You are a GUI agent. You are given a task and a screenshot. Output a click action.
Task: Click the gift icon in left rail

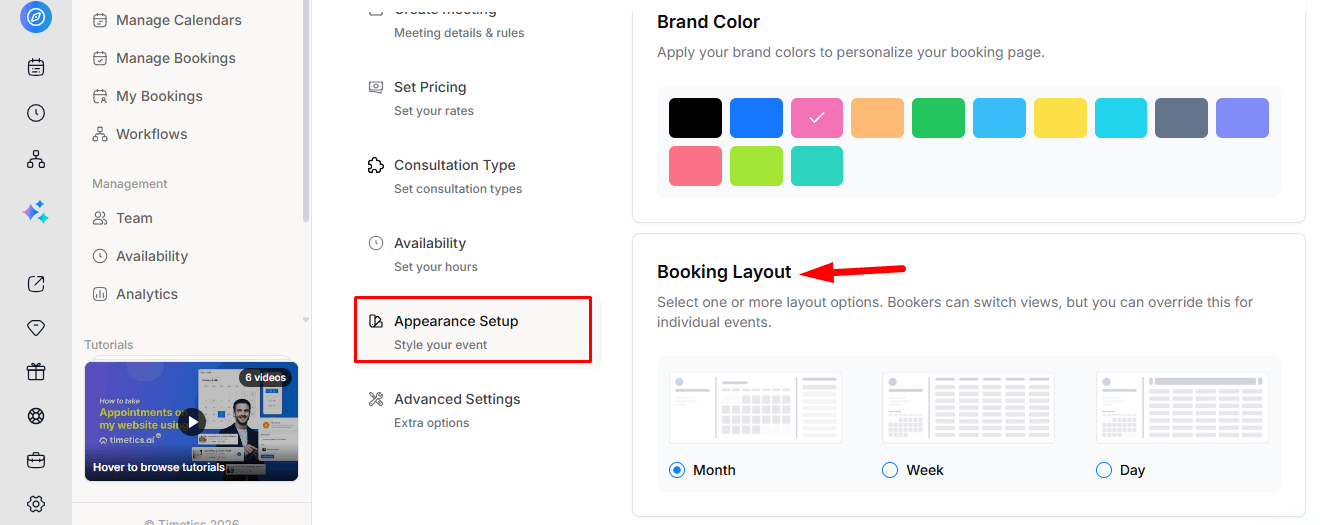click(x=36, y=372)
